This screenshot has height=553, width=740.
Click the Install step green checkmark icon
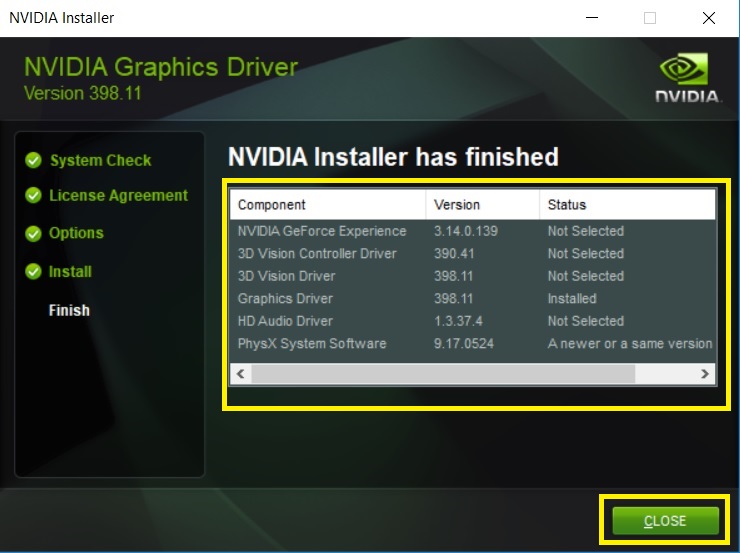(x=34, y=272)
